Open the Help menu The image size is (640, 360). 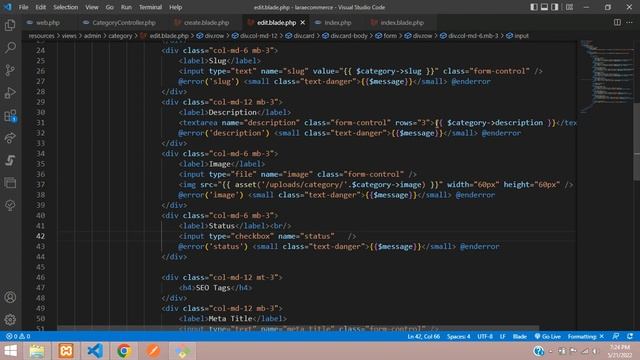tap(176, 7)
